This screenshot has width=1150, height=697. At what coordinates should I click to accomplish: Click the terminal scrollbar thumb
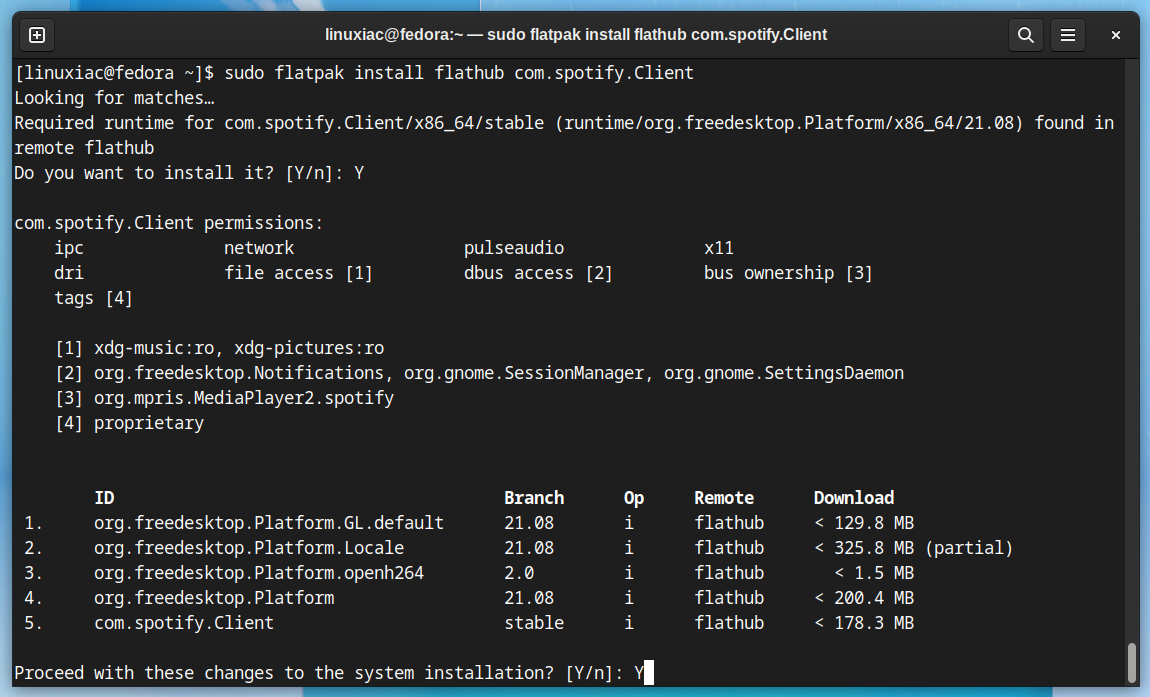coord(1132,663)
